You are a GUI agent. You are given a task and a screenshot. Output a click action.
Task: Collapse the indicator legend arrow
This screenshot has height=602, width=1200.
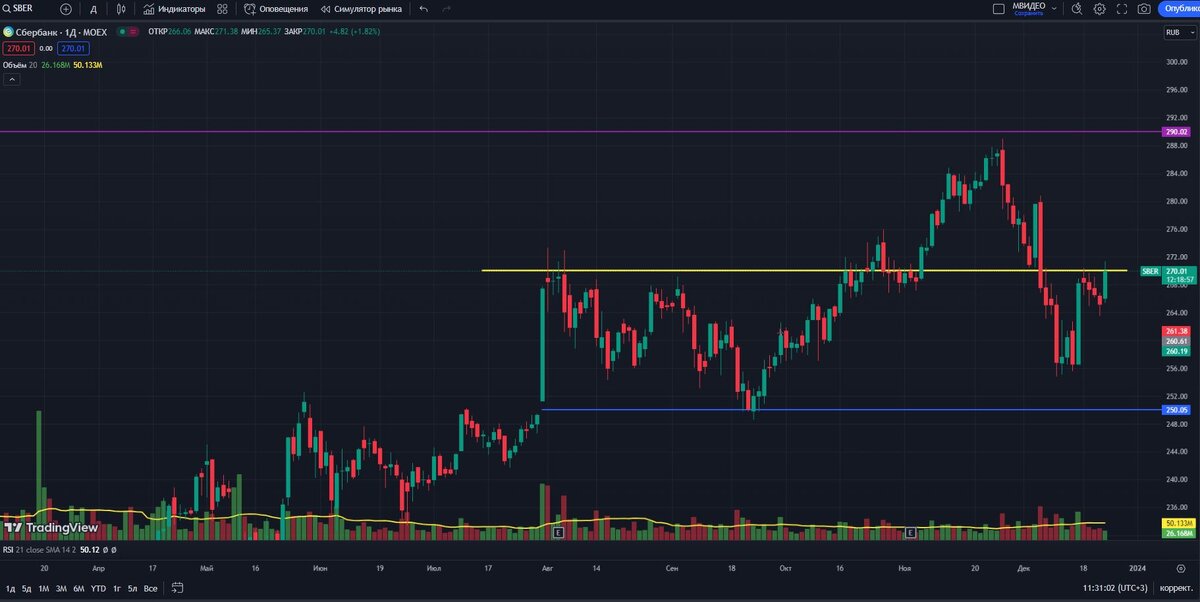(11, 79)
